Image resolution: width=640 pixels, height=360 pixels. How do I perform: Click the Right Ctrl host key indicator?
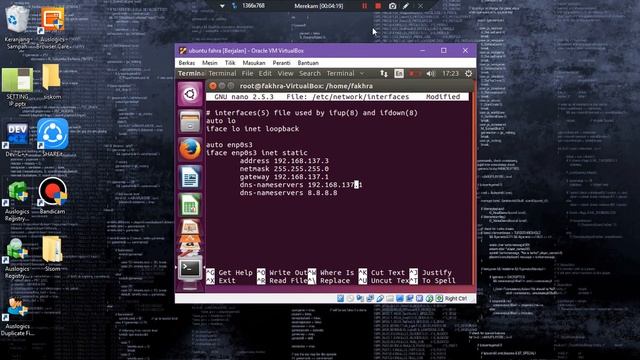click(x=456, y=298)
